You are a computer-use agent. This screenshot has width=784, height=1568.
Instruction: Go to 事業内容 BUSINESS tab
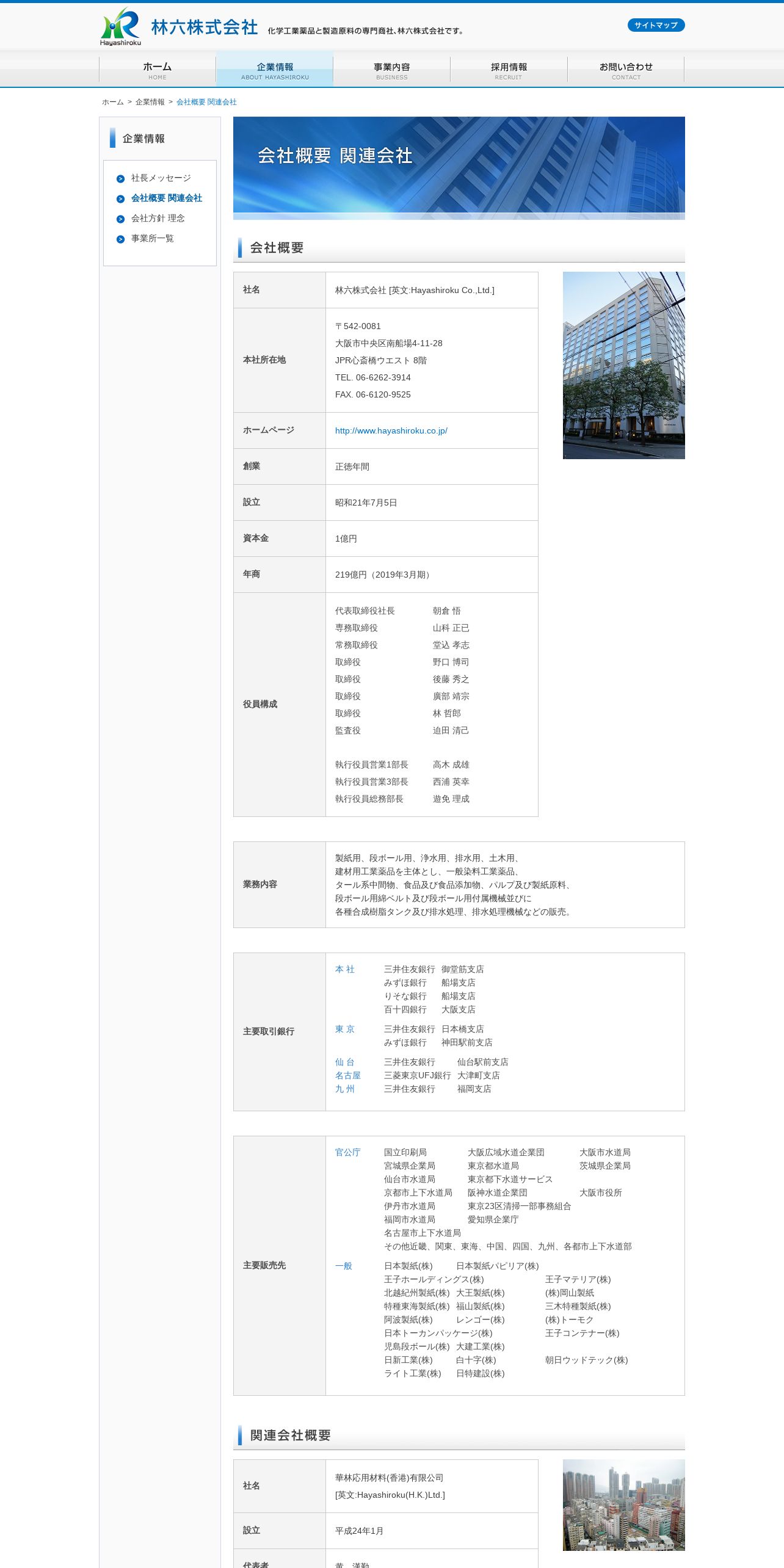tap(392, 70)
